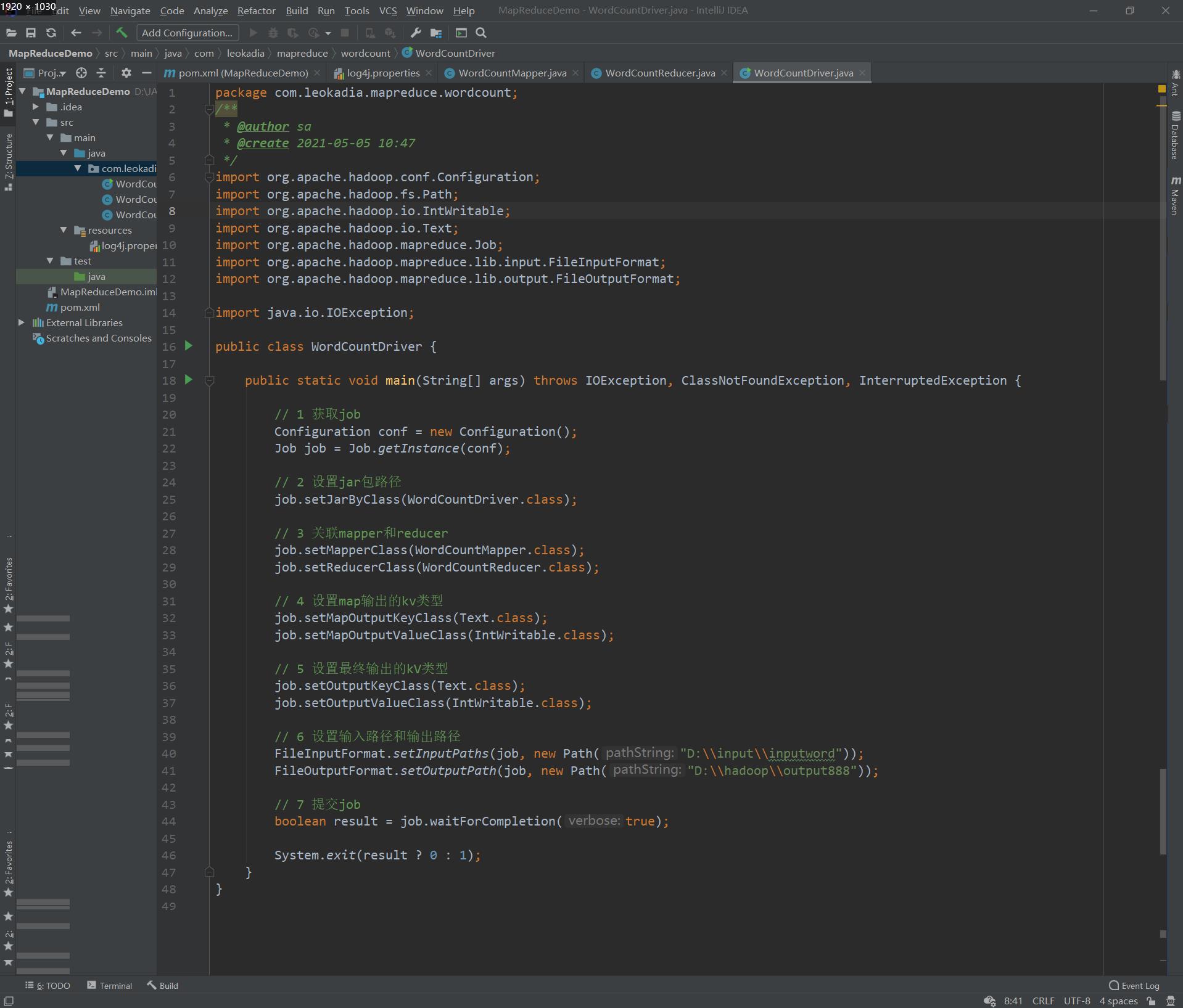Open the Ant tool window
This screenshot has height=1008, width=1183.
(x=1175, y=83)
